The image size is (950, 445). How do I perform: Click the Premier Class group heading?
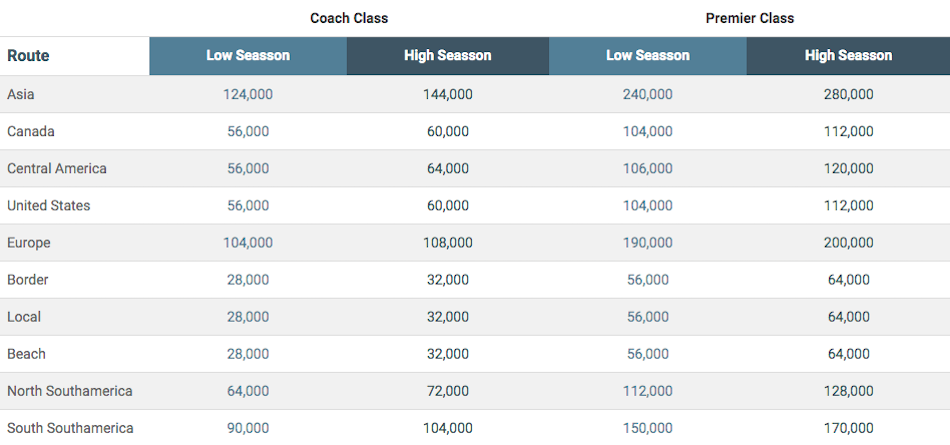pyautogui.click(x=749, y=18)
